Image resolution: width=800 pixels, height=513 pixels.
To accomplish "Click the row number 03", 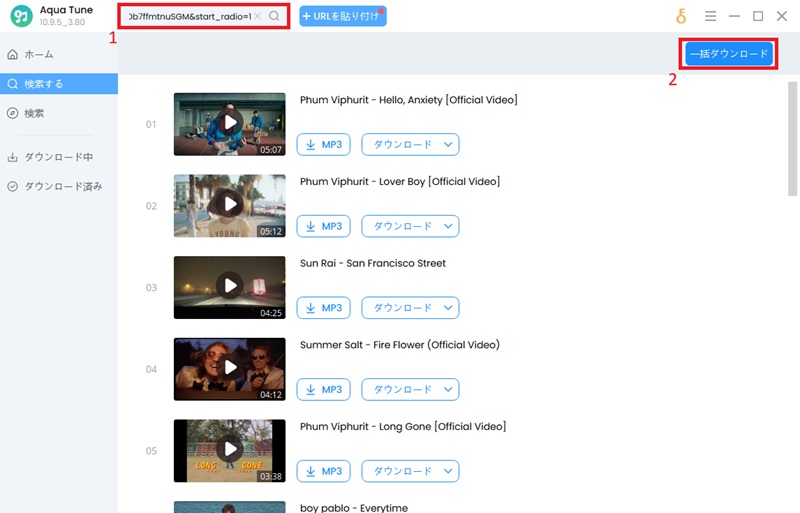I will (x=151, y=287).
